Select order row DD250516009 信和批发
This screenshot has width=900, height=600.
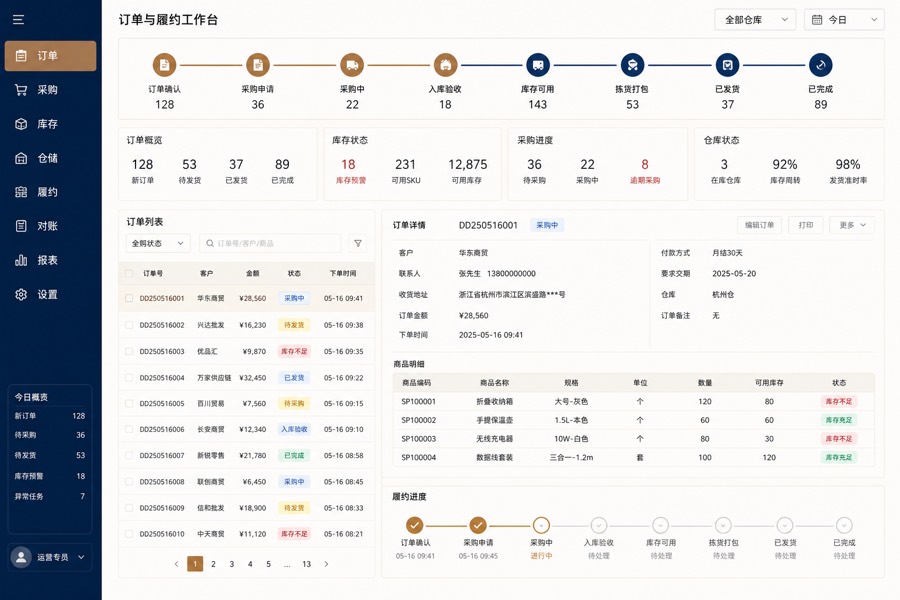click(x=246, y=508)
